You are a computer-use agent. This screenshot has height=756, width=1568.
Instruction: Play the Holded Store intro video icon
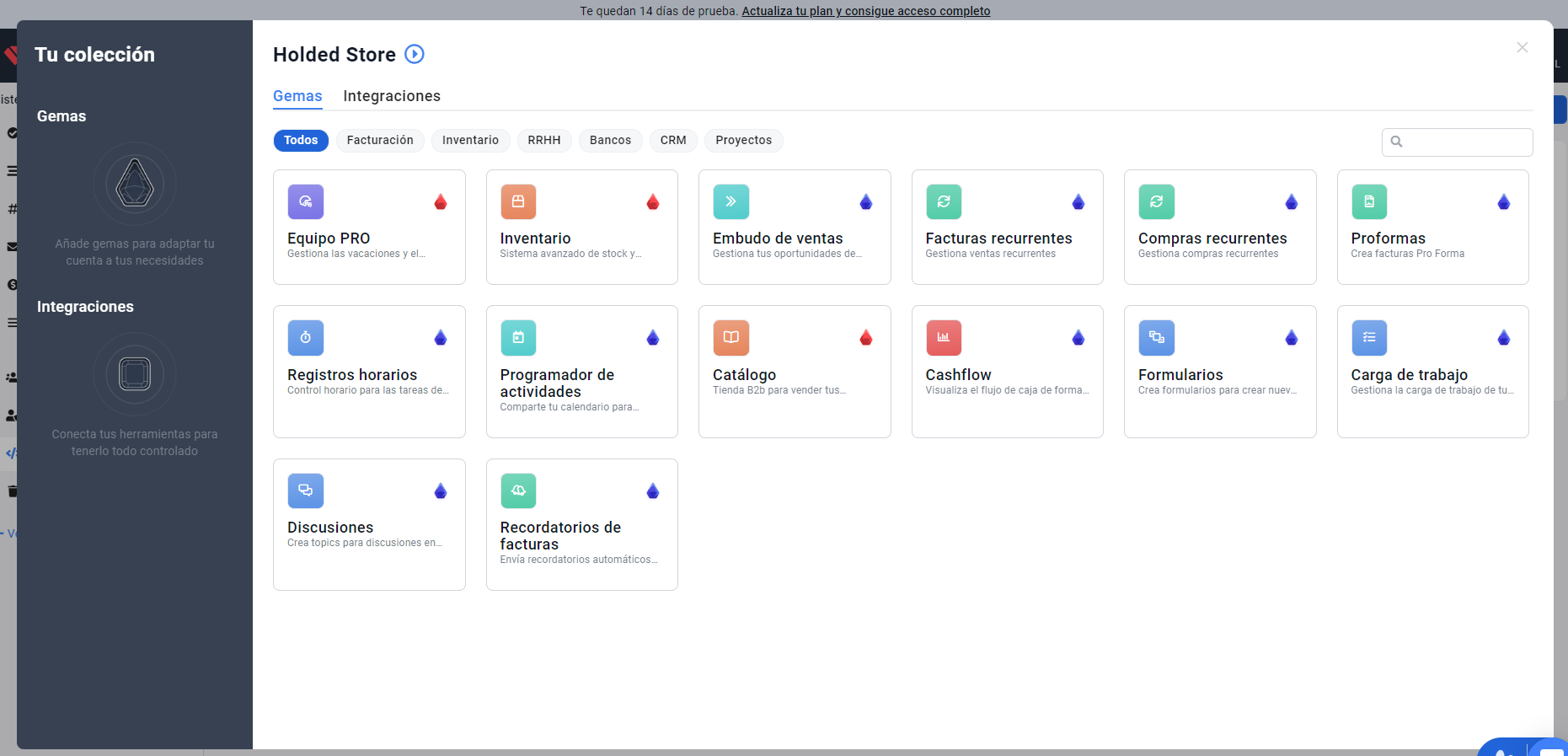415,54
